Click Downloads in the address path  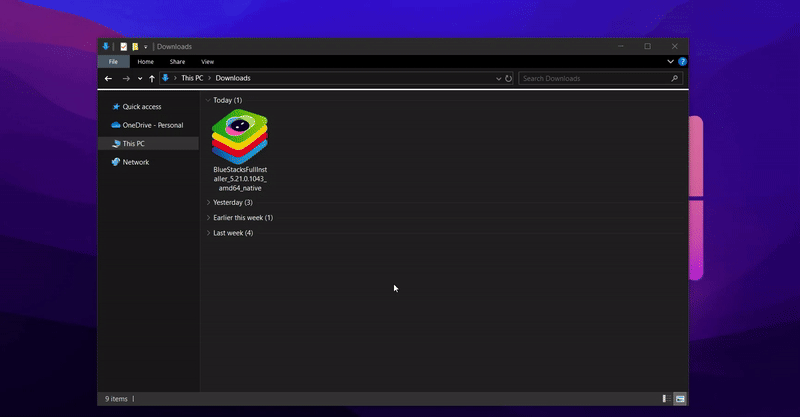pos(233,78)
